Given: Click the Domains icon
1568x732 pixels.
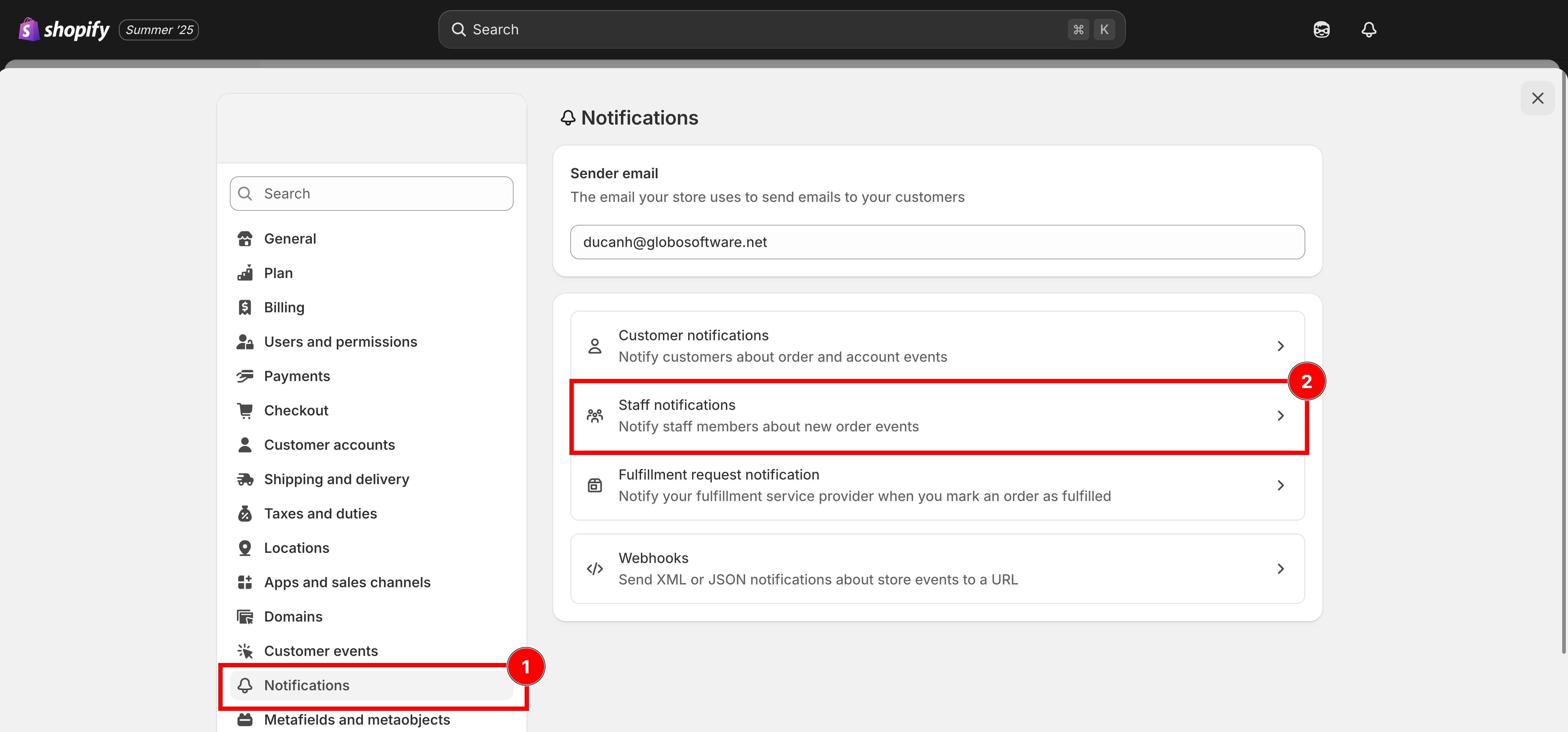Looking at the screenshot, I should pos(245,617).
